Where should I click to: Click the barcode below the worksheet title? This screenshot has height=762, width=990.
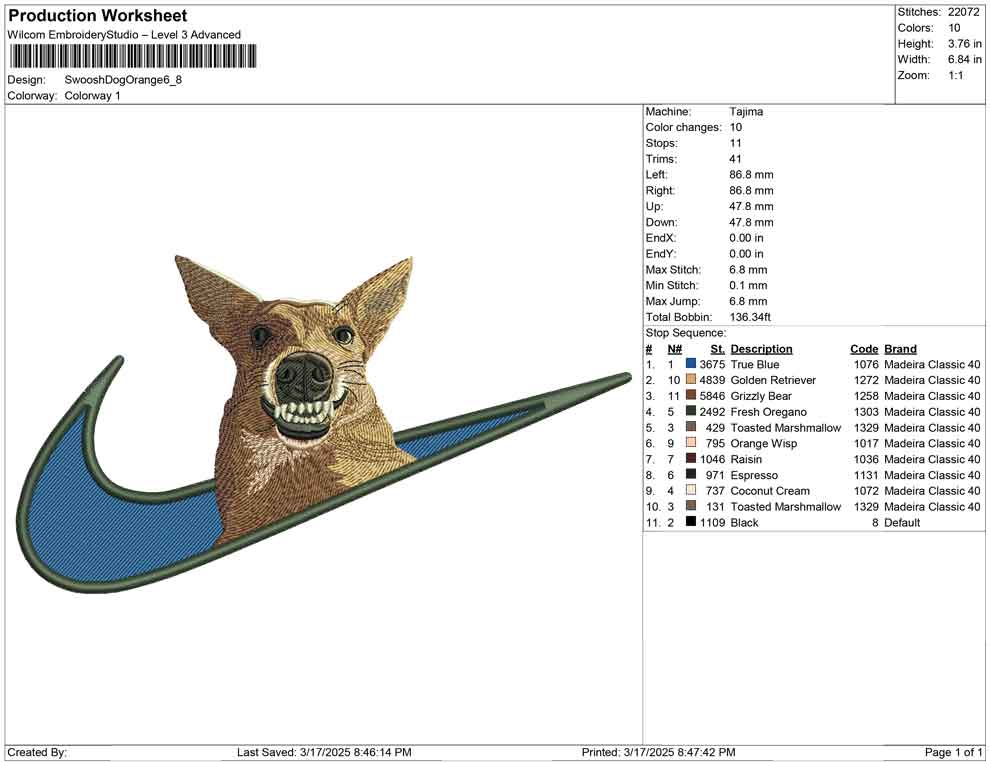(131, 56)
